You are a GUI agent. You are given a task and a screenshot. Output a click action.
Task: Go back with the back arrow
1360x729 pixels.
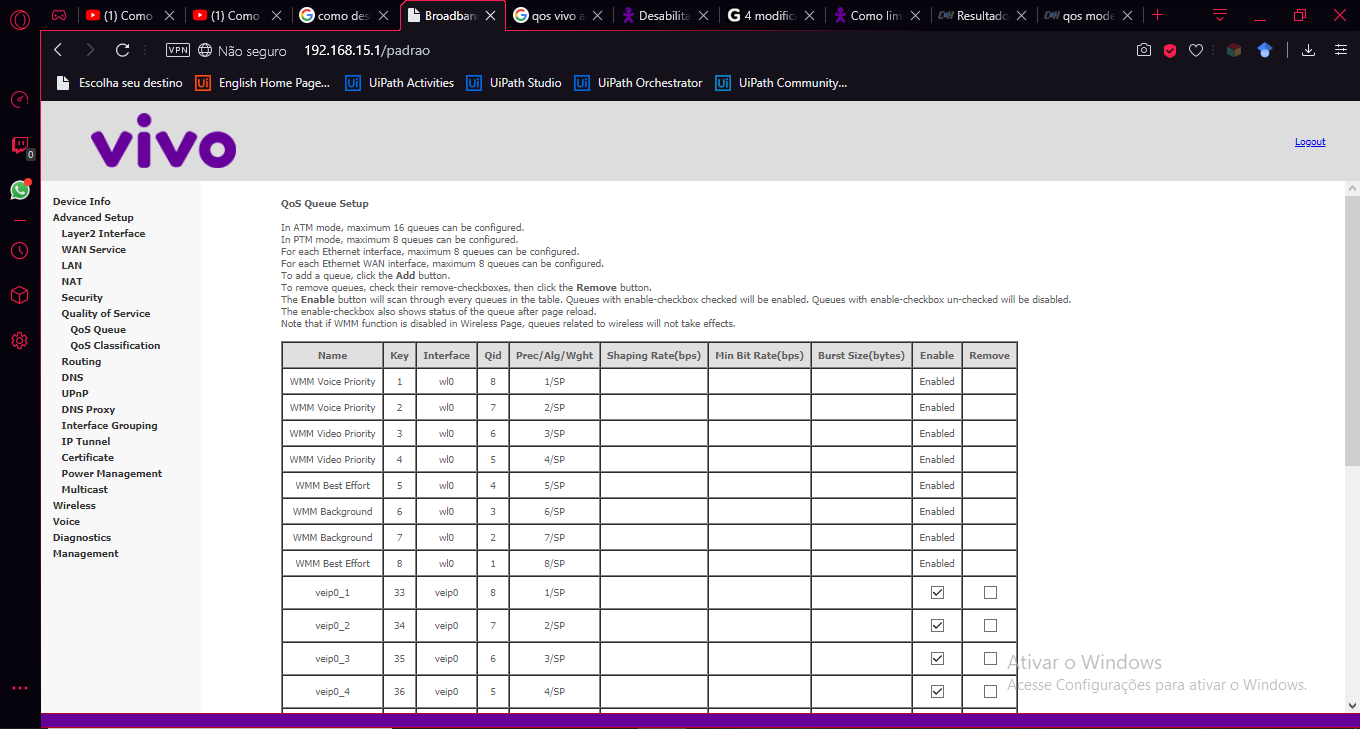click(x=58, y=50)
